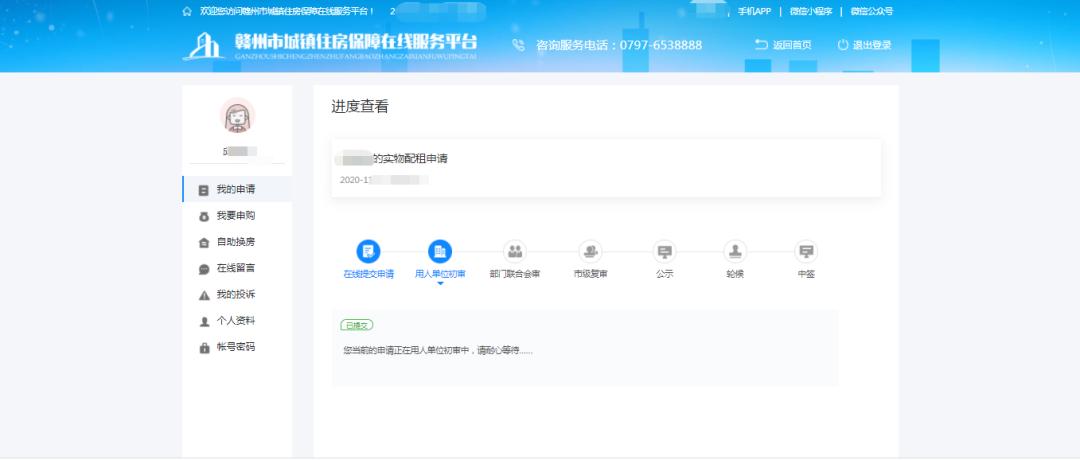Click the 公示 step label
Viewport: 1080px width, 460px height.
pos(665,274)
